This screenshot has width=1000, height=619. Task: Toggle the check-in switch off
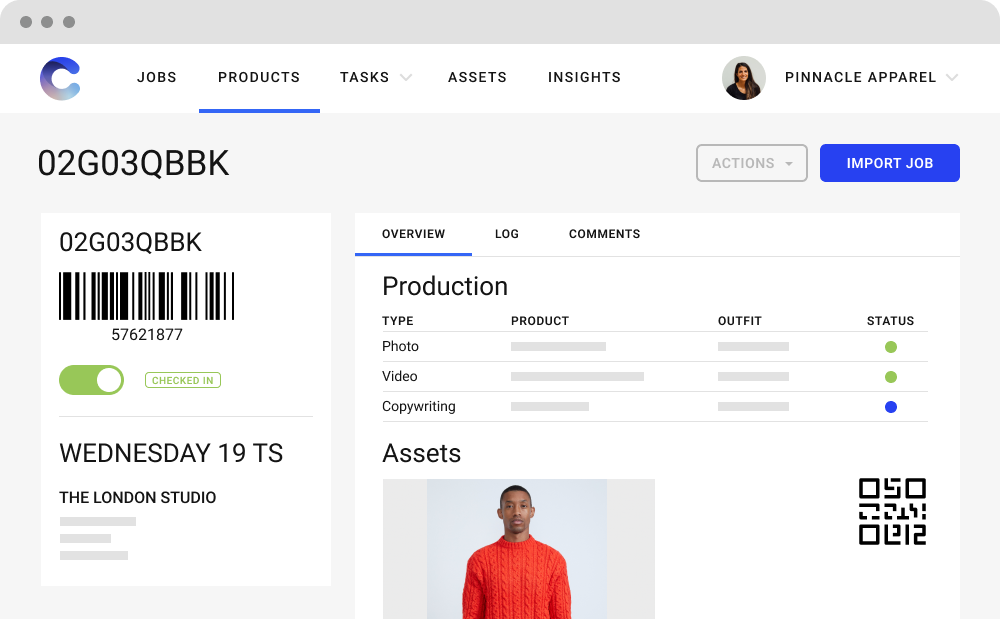click(x=91, y=380)
